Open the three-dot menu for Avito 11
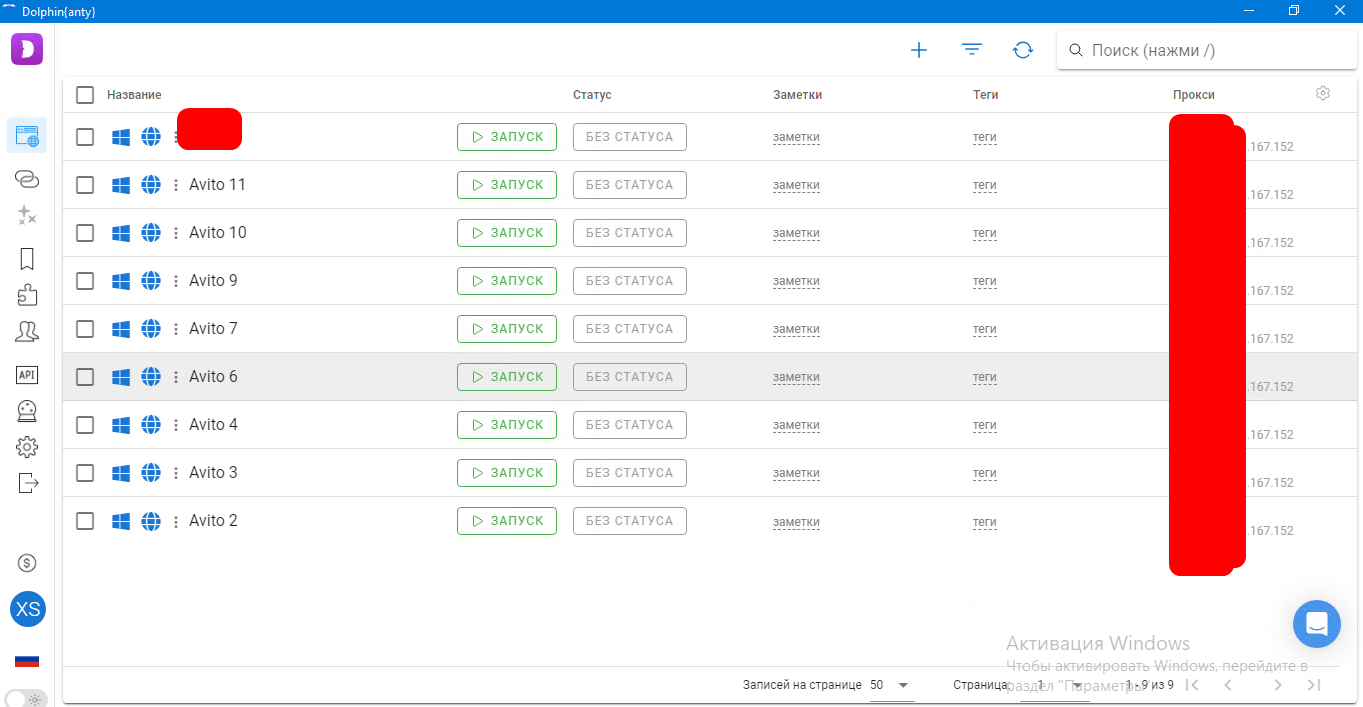Image resolution: width=1363 pixels, height=707 pixels. tap(176, 185)
